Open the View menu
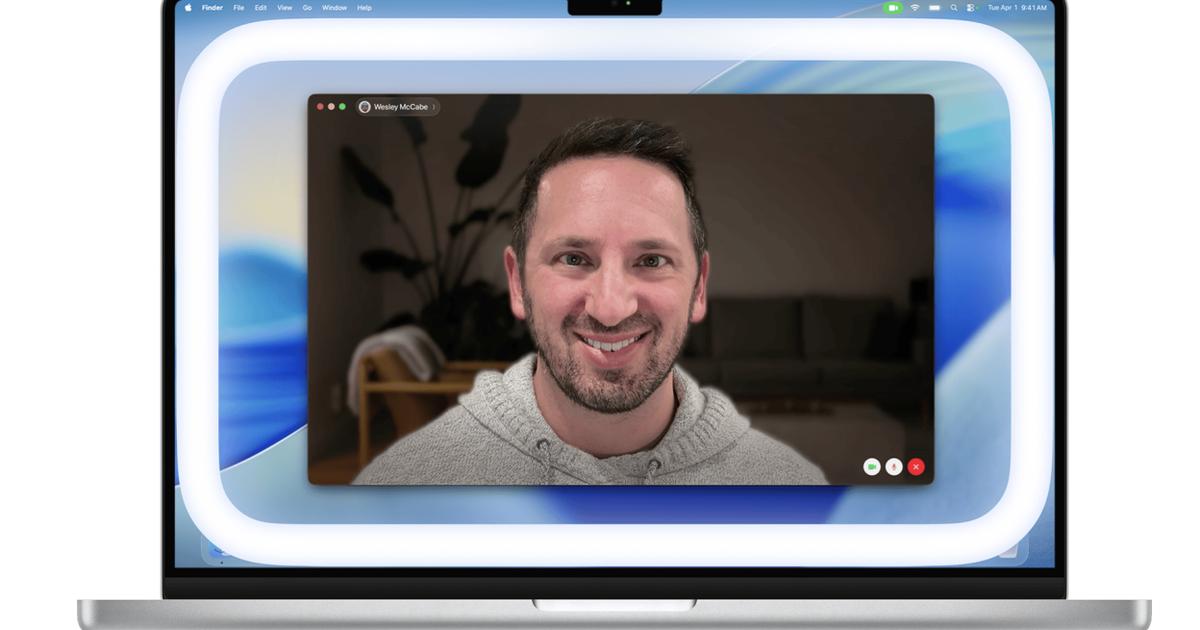The image size is (1200, 630). point(285,8)
